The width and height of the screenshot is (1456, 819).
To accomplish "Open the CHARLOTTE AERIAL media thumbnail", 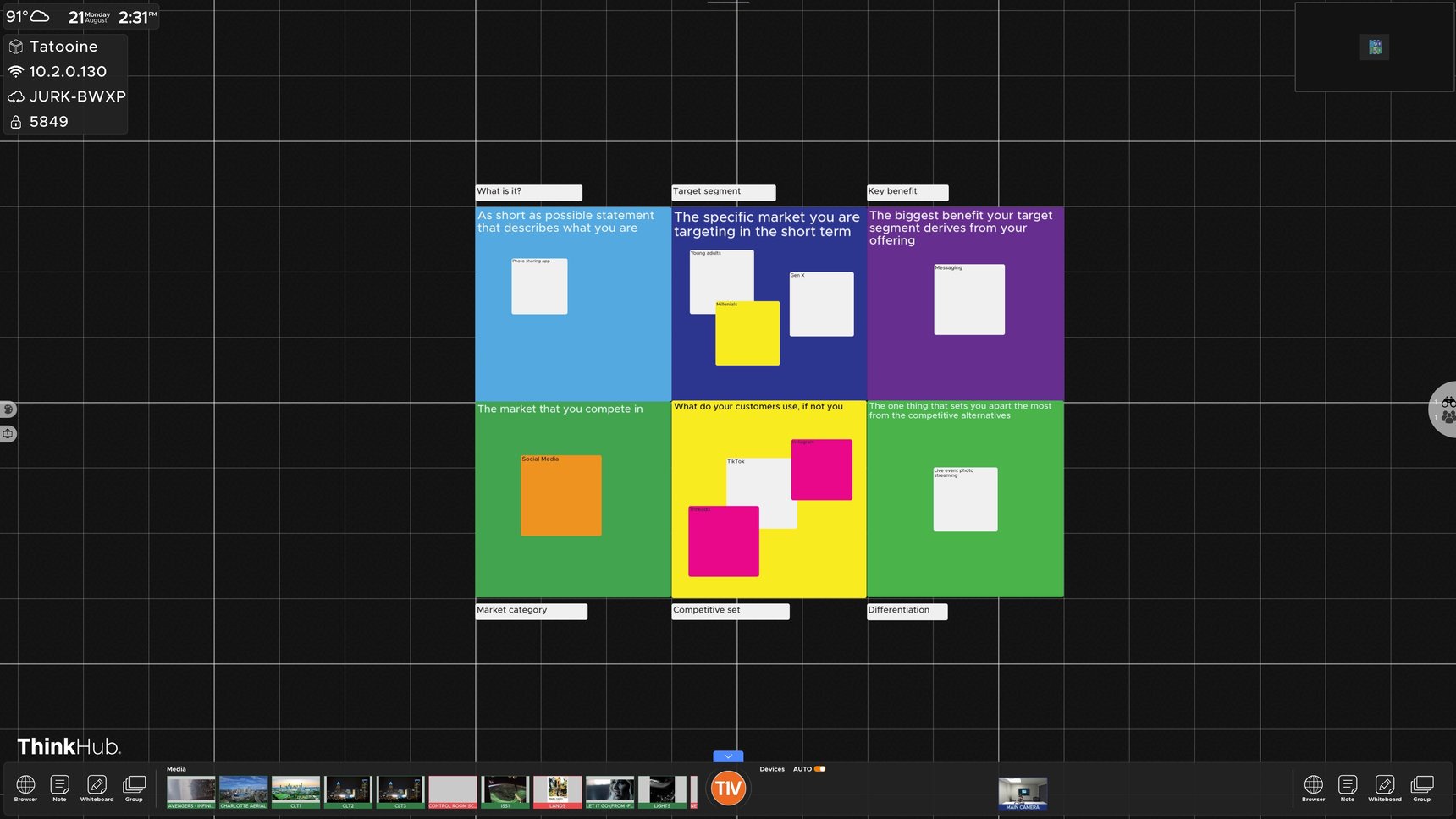I will (243, 792).
